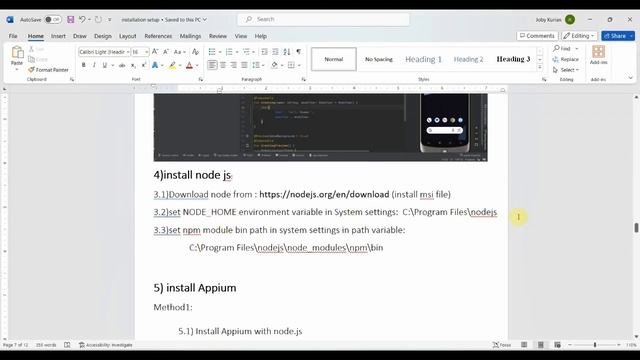Click the spelling proofing book icon
The width and height of the screenshot is (640, 360).
click(67, 345)
